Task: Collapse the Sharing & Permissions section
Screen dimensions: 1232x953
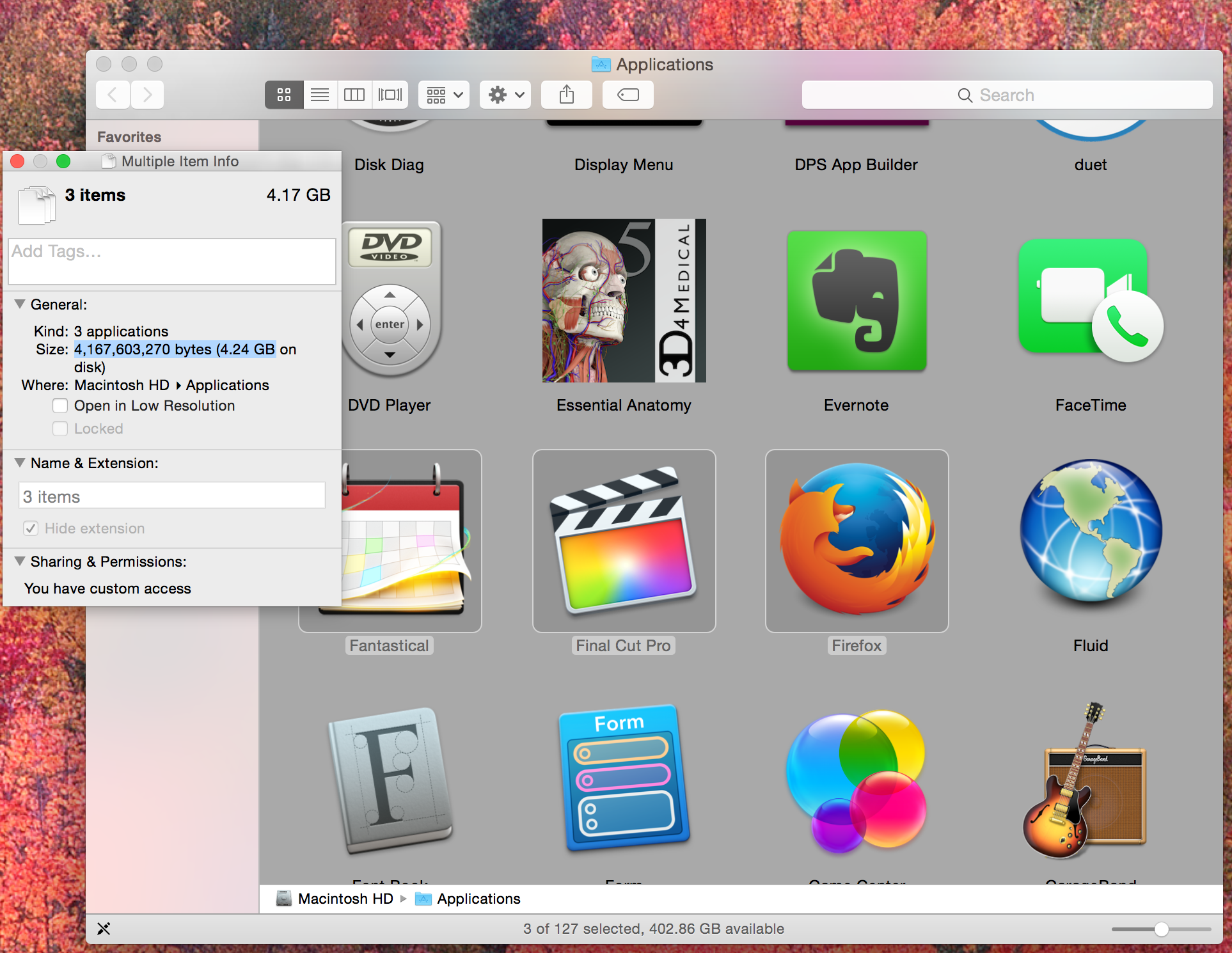Action: 20,561
